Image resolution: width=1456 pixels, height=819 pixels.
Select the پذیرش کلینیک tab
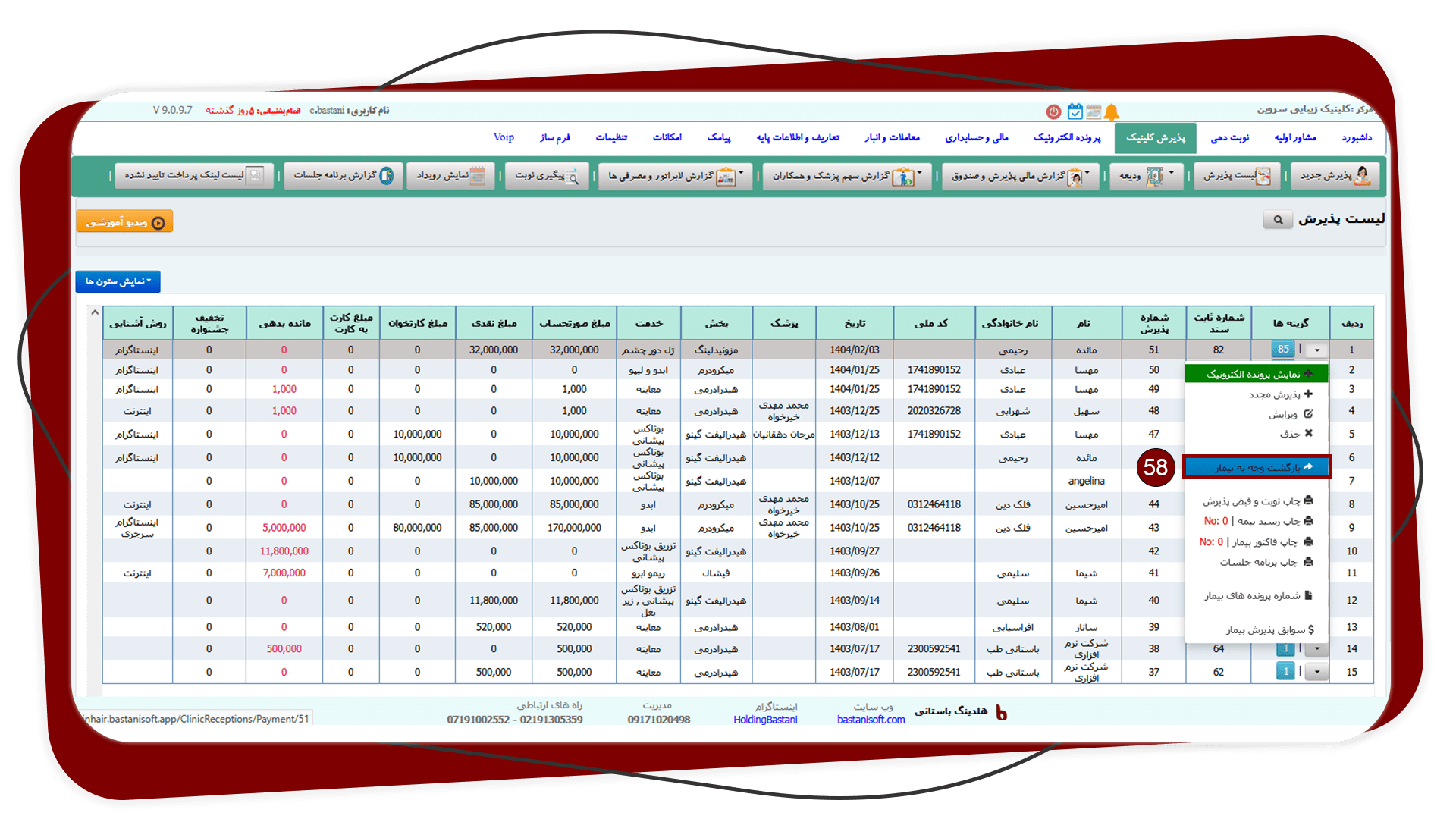(1155, 138)
